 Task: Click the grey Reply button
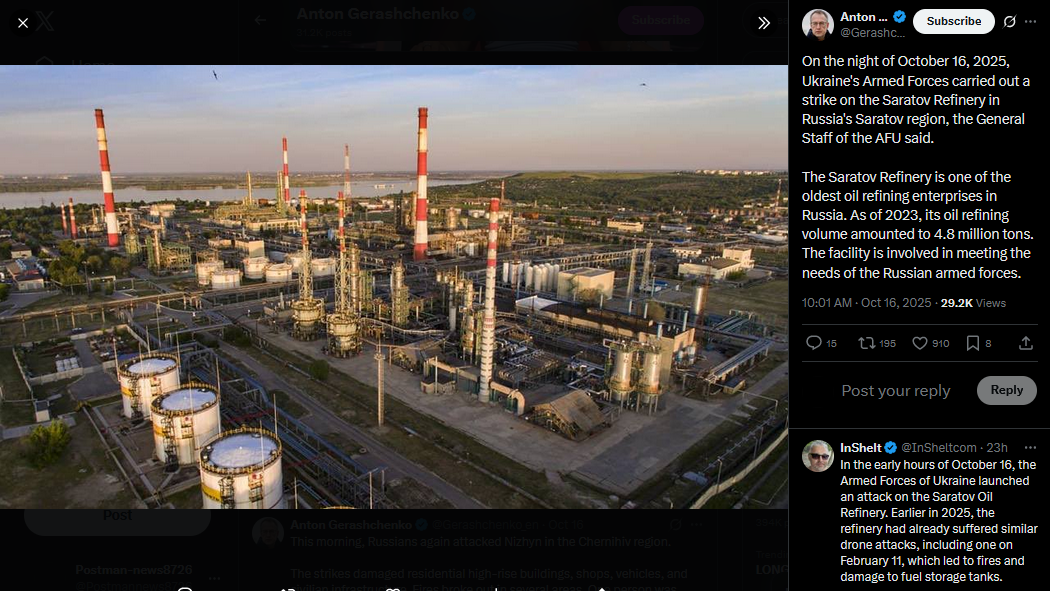(x=1006, y=390)
